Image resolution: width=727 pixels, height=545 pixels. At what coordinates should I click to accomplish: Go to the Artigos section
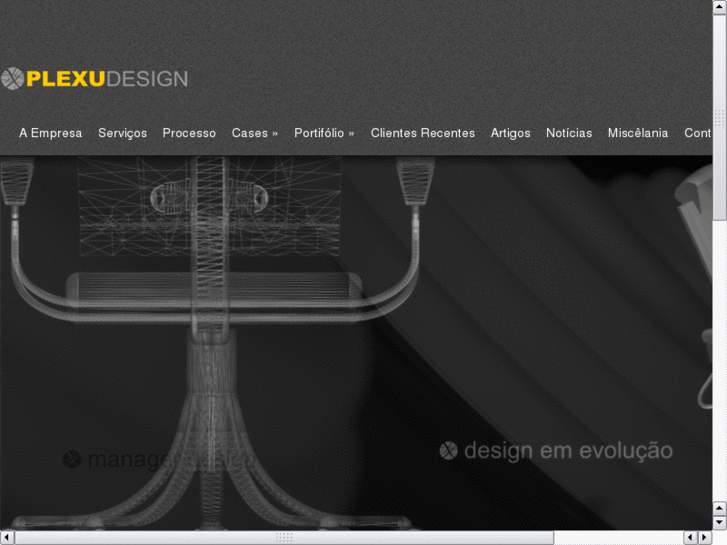click(x=510, y=134)
